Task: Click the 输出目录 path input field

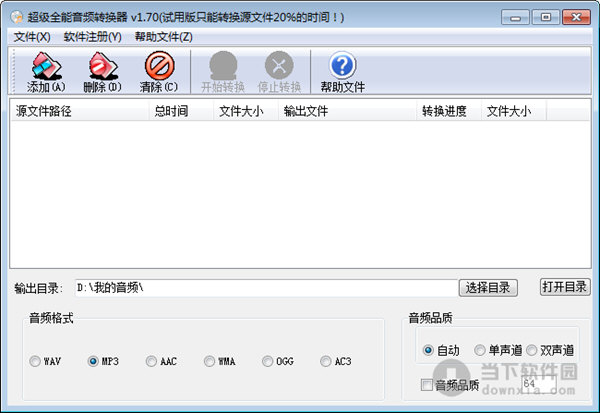Action: tap(266, 288)
